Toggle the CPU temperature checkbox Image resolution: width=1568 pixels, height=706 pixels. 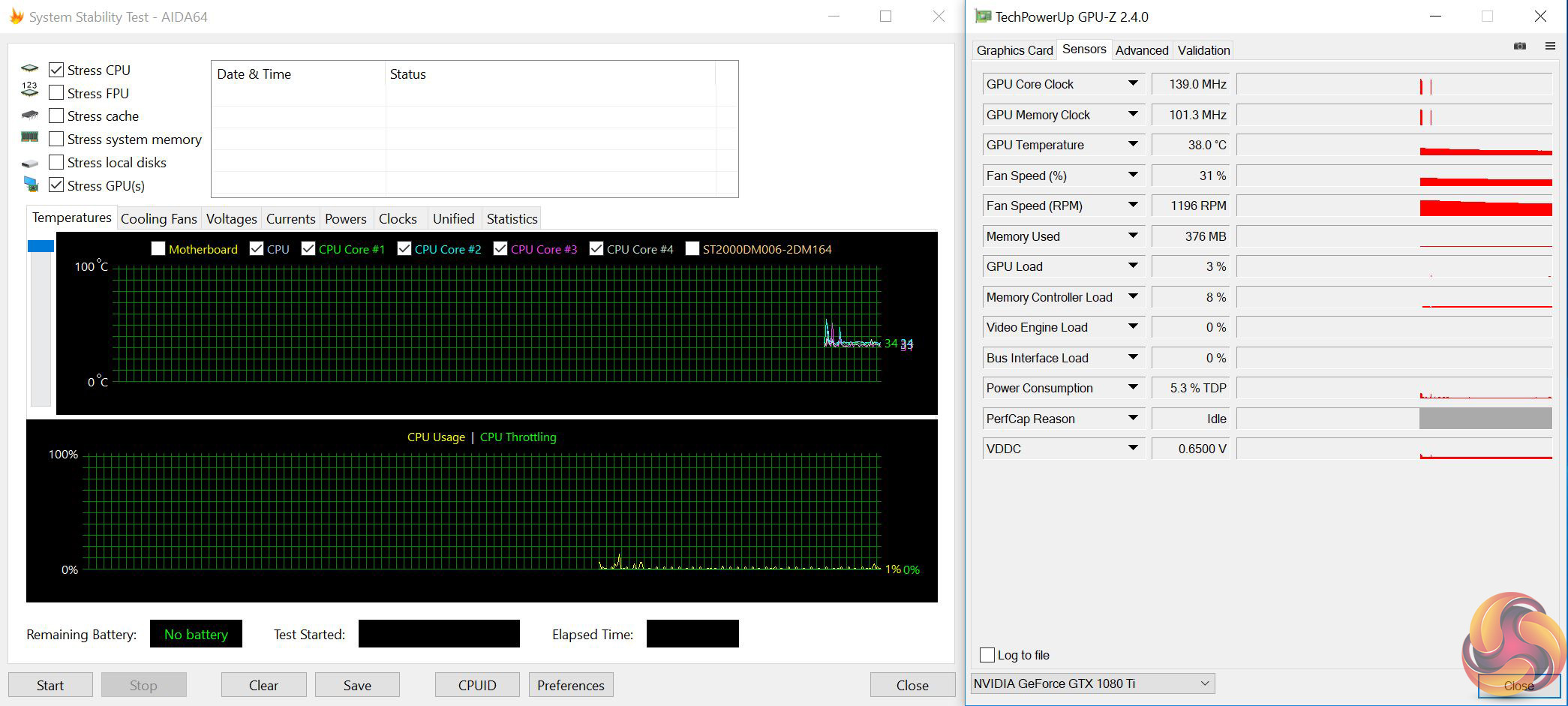pos(256,248)
